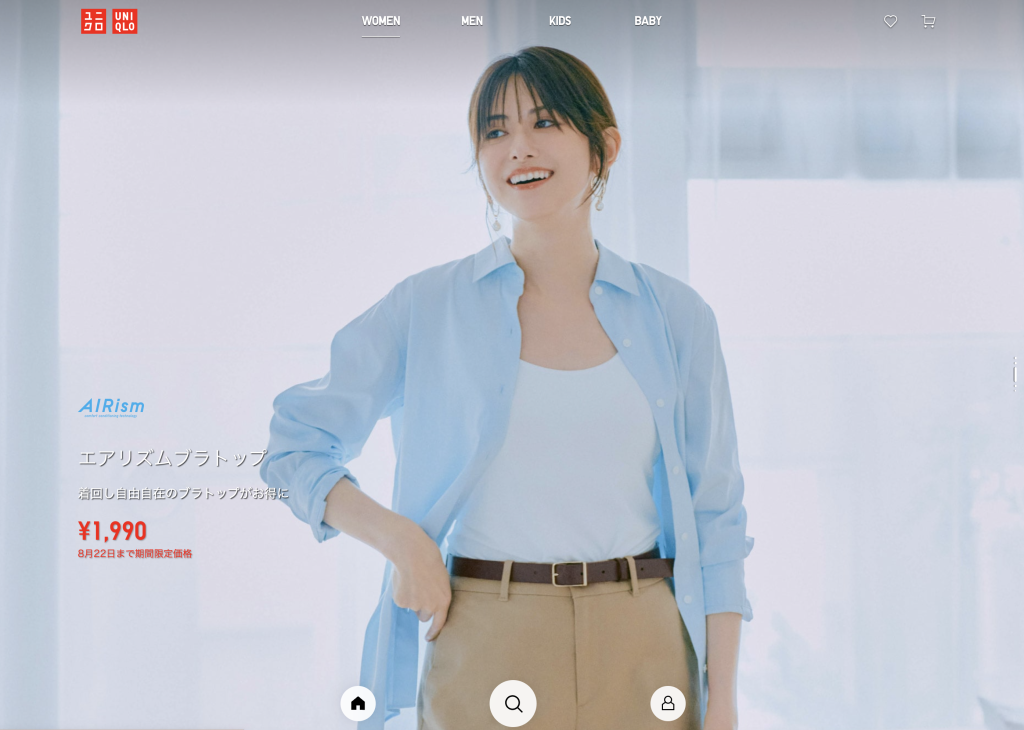Click the 8月22日 limited-price notice
Screen dimensions: 1024x730
(135, 553)
